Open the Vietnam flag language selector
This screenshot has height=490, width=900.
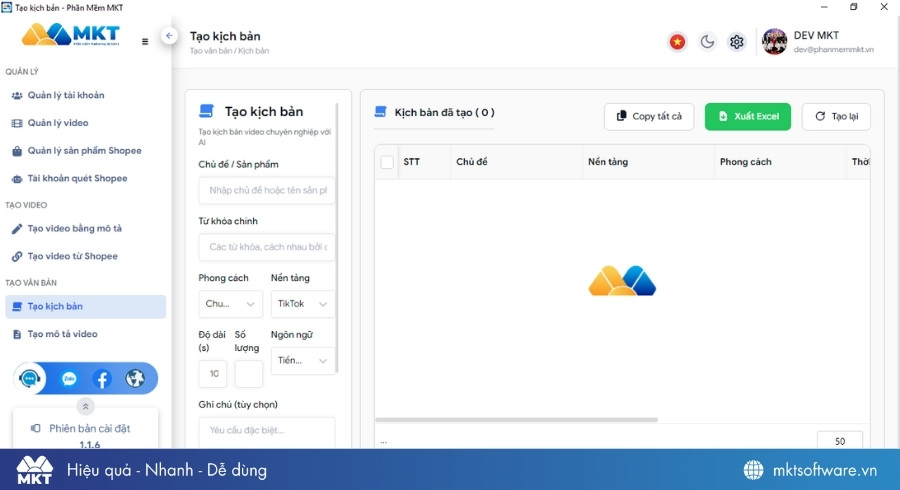tap(677, 42)
